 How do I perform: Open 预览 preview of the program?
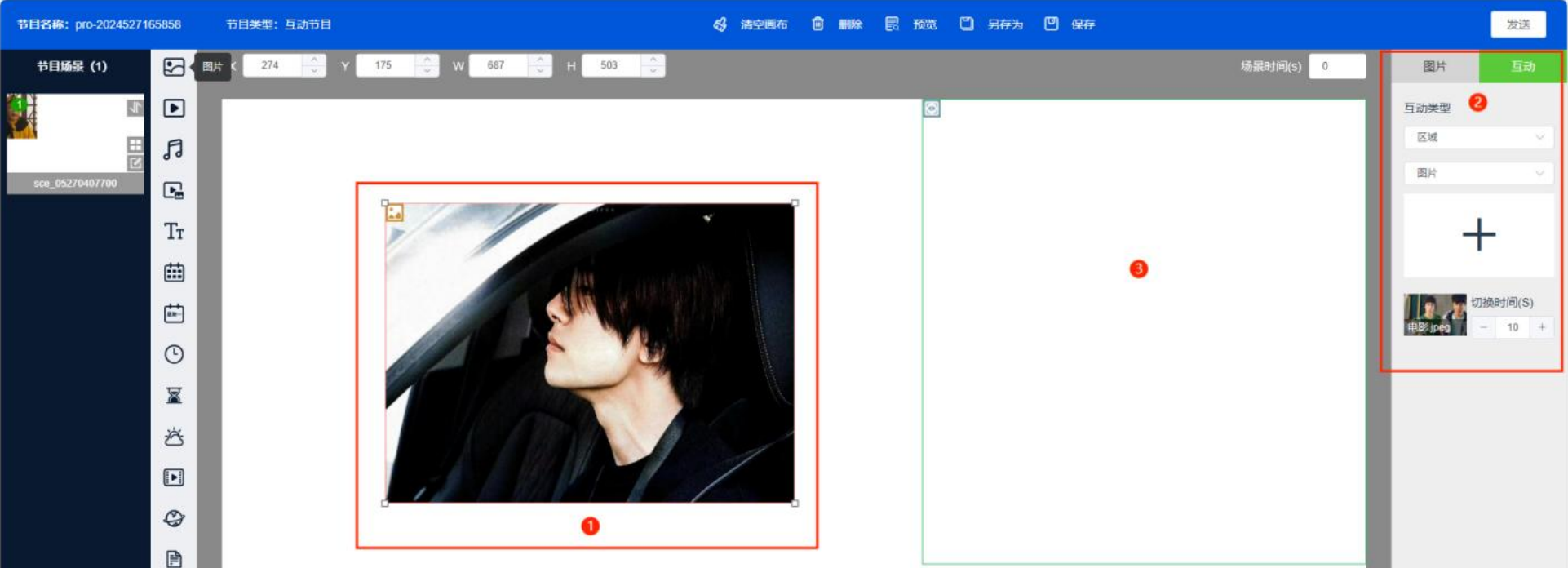point(912,24)
